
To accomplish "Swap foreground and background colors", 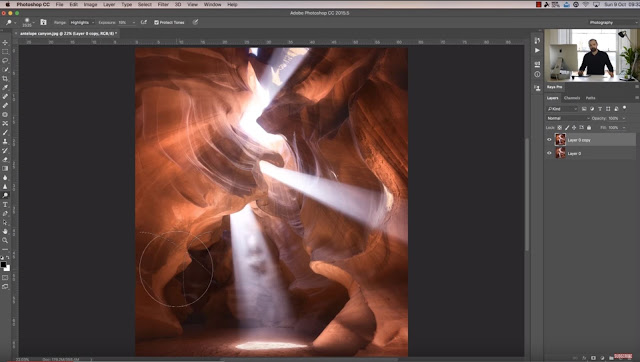I will point(7,258).
